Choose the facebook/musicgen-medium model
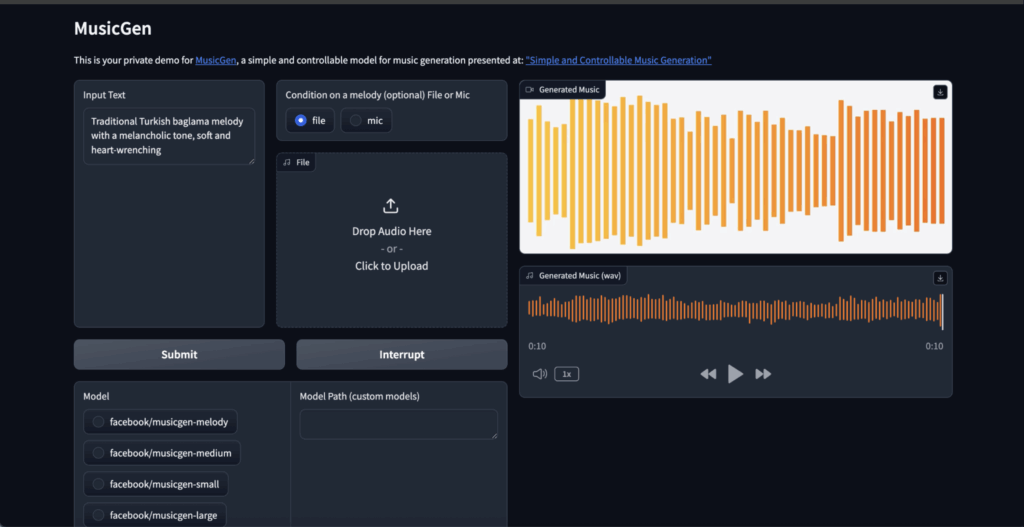 coord(99,453)
